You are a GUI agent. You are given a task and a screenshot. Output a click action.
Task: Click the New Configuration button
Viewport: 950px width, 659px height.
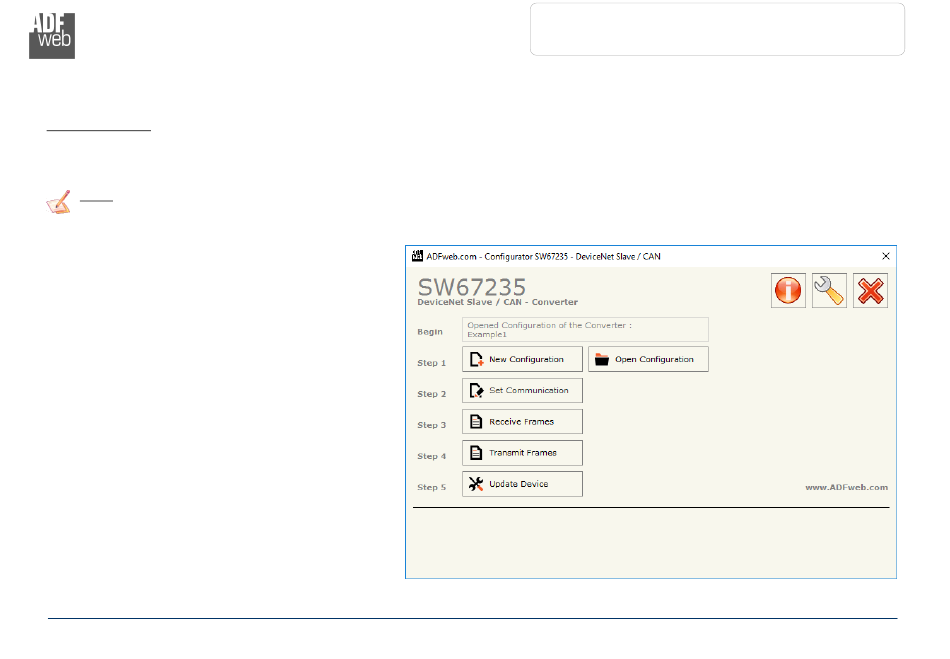click(x=522, y=359)
